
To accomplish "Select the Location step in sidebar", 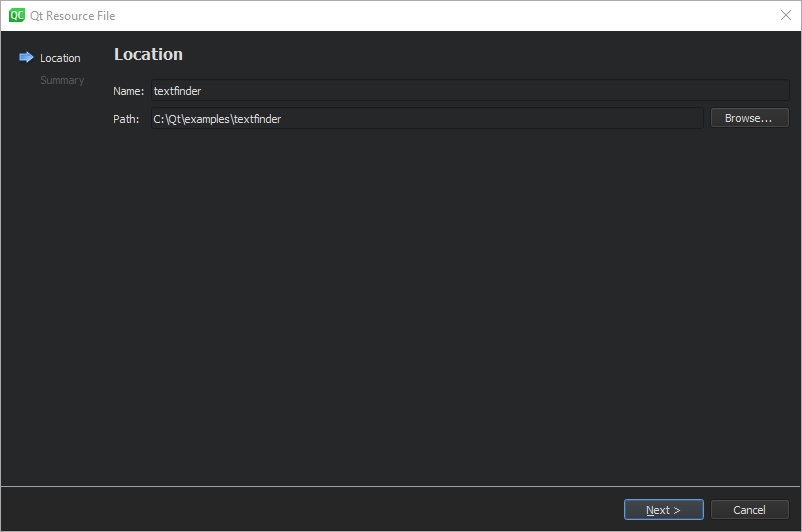I will pos(60,58).
